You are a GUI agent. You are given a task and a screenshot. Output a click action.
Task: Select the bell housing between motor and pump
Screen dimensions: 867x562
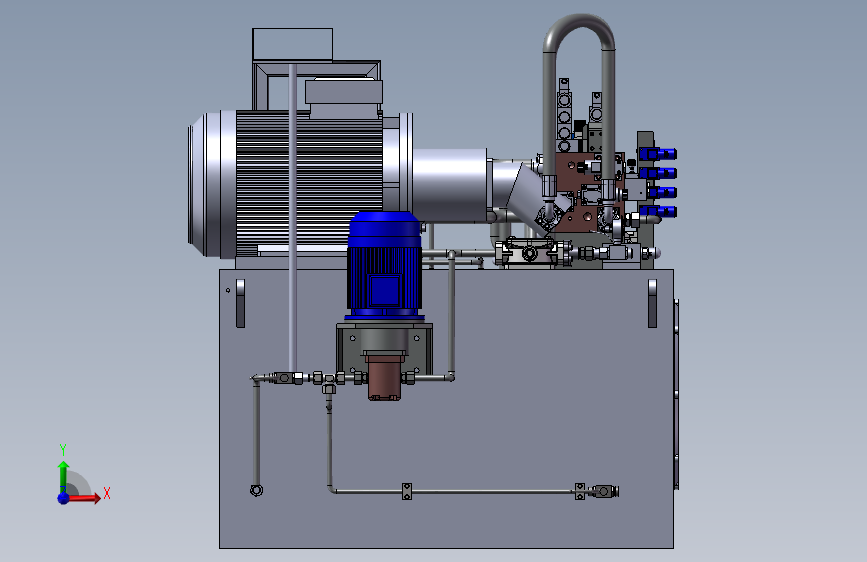450,185
